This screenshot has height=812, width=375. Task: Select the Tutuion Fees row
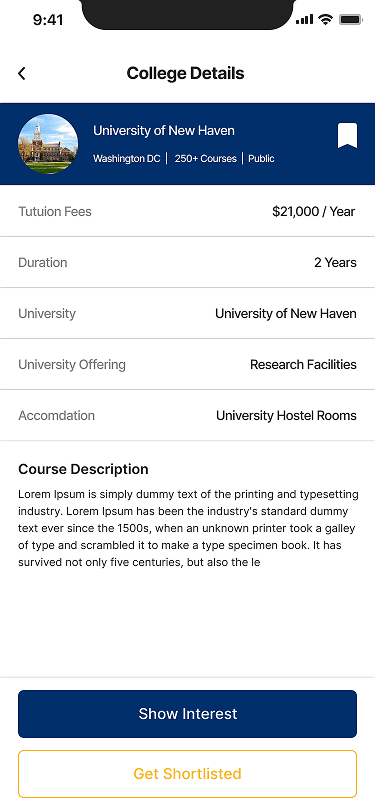(x=188, y=211)
